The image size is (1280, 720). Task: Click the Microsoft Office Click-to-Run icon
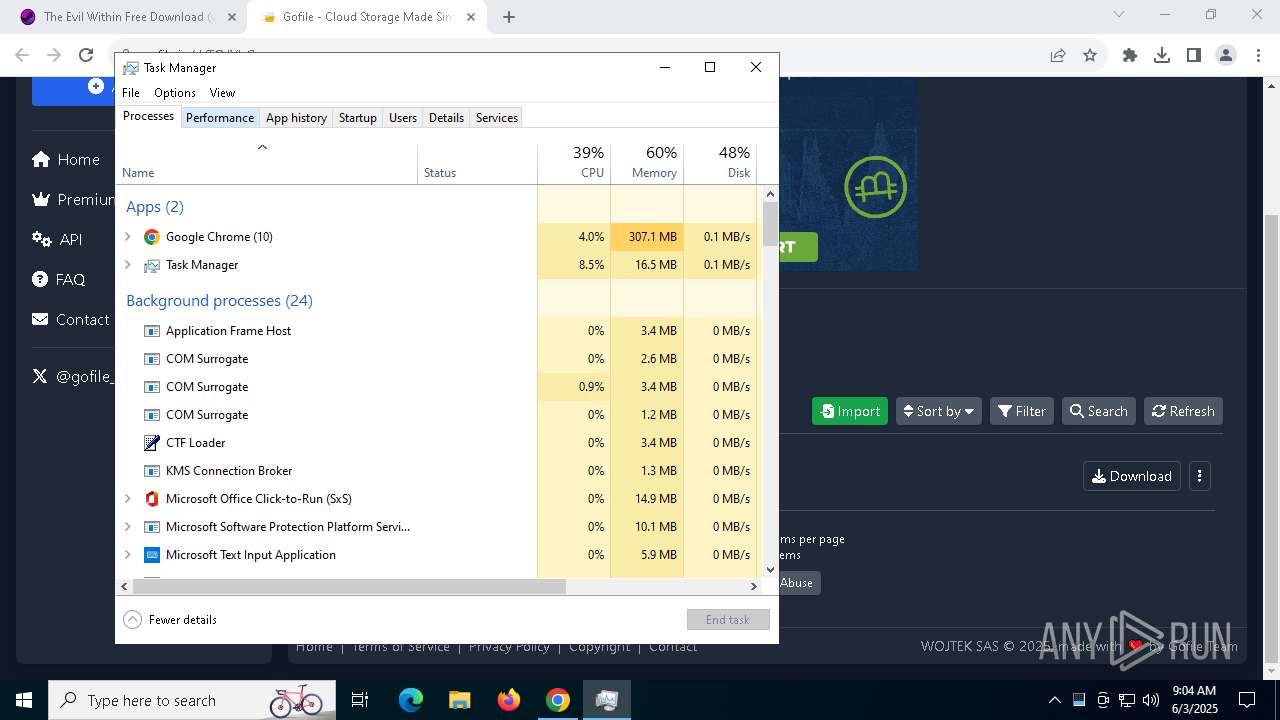click(152, 499)
